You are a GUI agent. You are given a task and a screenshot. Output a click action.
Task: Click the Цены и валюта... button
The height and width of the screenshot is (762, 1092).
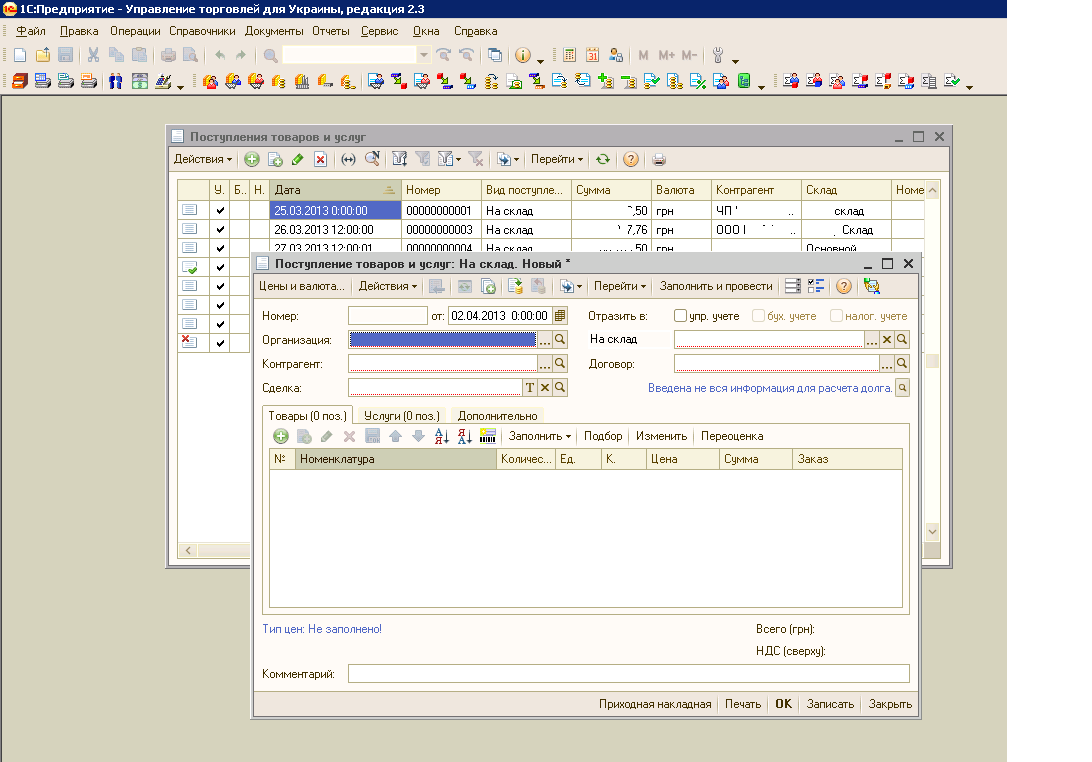pyautogui.click(x=302, y=286)
